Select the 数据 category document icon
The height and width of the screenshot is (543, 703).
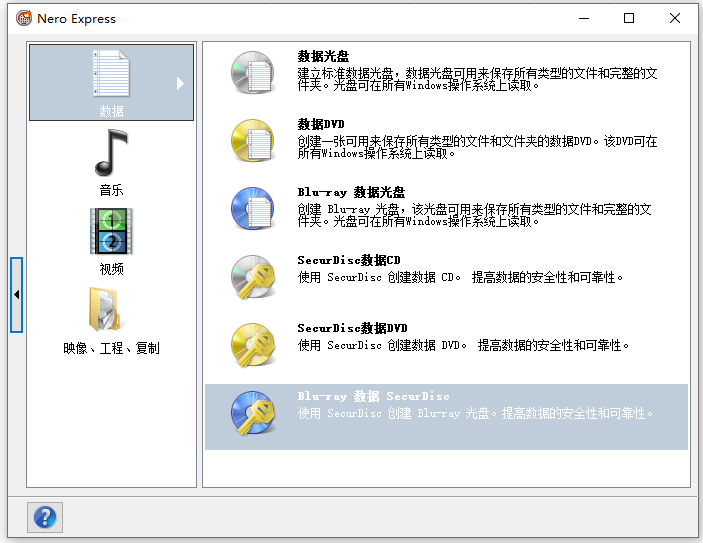click(111, 74)
